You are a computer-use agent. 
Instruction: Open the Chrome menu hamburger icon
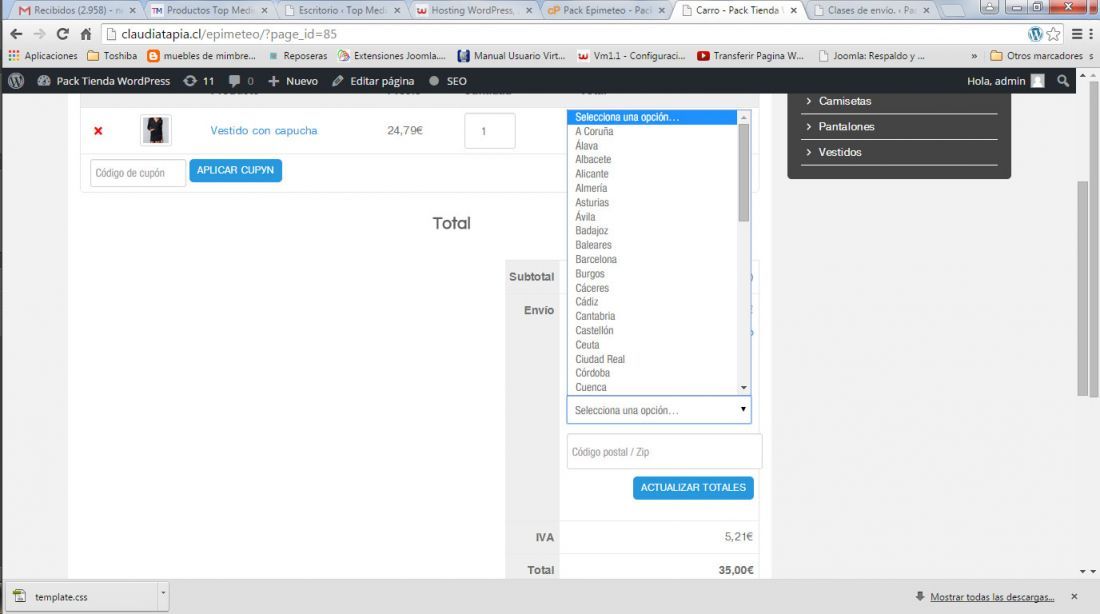(1077, 34)
